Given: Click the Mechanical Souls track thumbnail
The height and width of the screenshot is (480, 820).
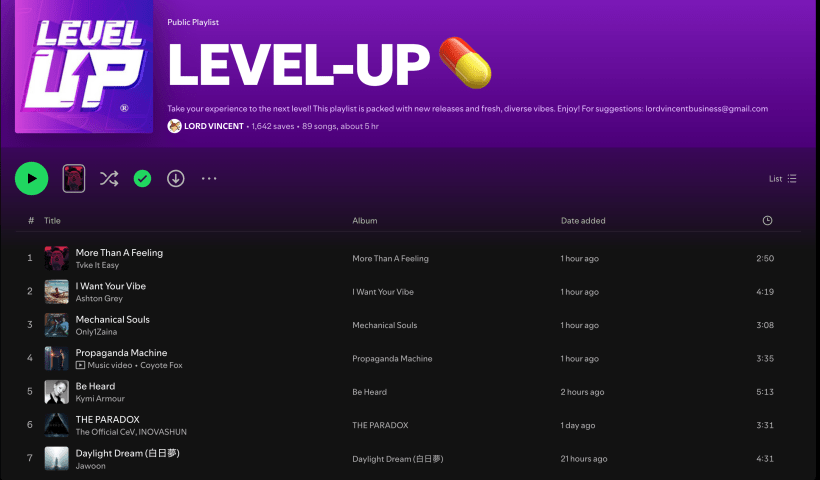Looking at the screenshot, I should pos(56,325).
